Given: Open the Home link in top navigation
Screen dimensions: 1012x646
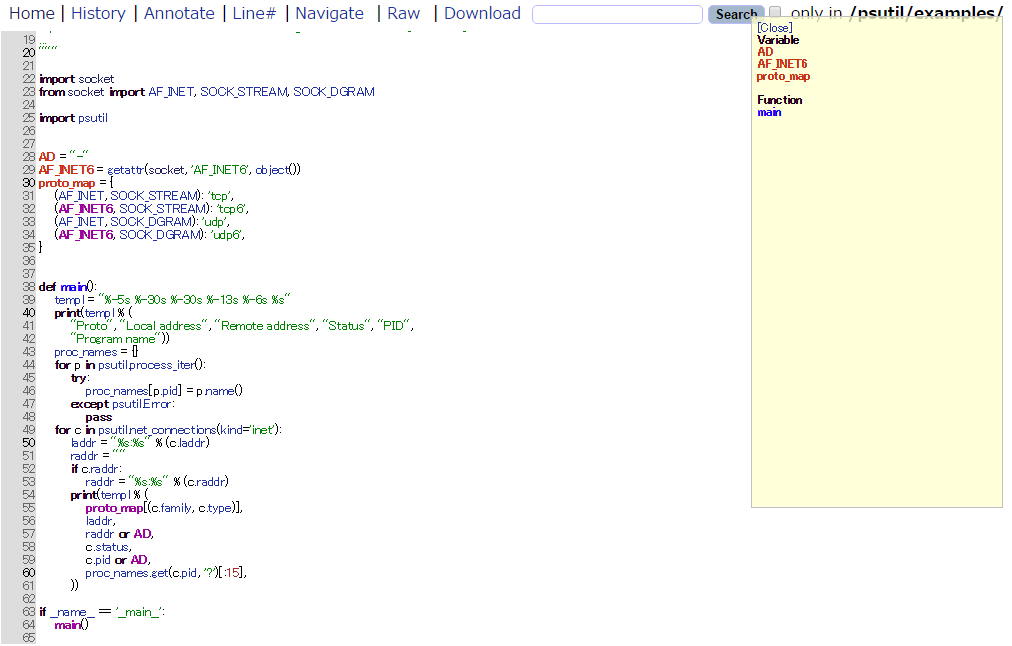Looking at the screenshot, I should (x=31, y=13).
